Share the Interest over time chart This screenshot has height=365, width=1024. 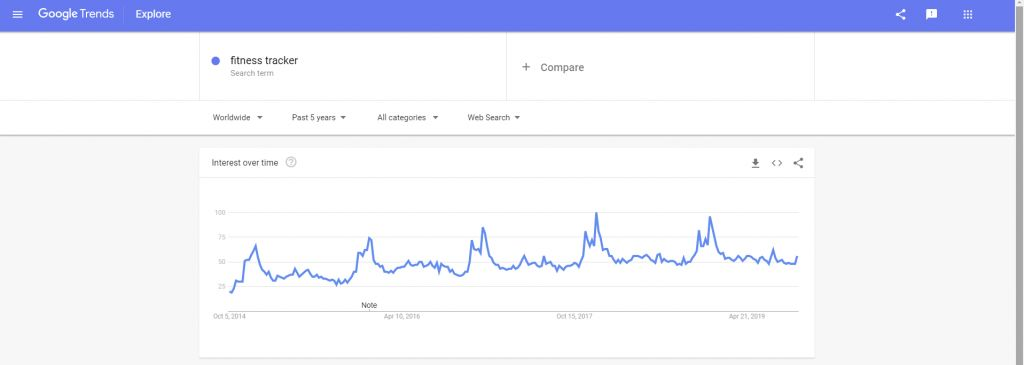(798, 163)
